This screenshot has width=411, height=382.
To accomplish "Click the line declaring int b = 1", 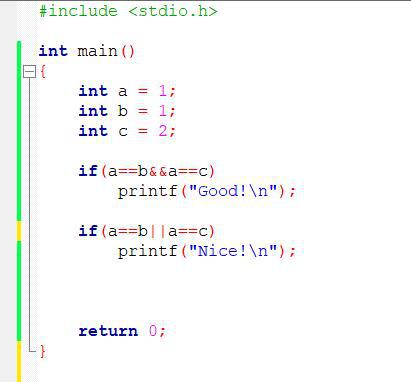I will click(127, 111).
